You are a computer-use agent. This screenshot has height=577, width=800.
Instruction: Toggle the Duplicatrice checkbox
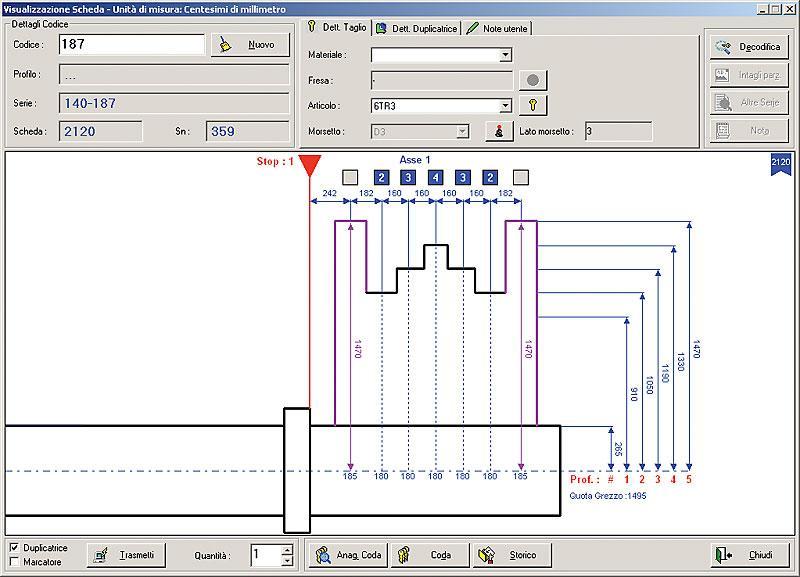pyautogui.click(x=14, y=547)
